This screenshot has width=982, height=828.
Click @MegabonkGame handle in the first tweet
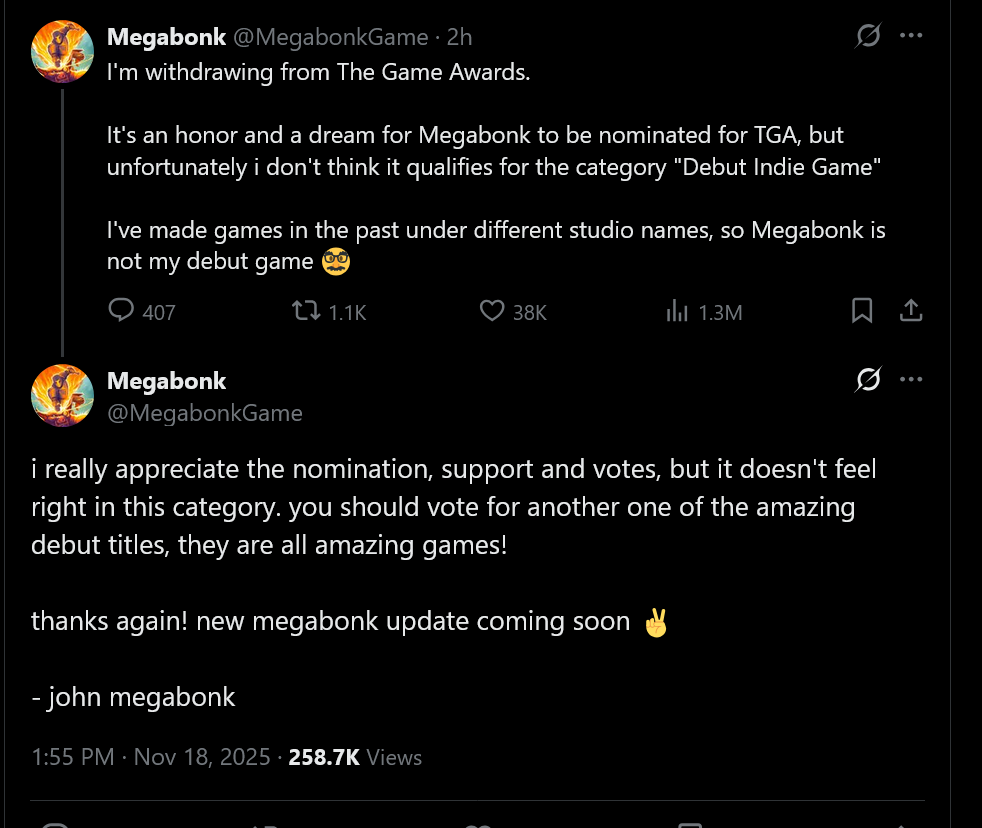pos(331,37)
